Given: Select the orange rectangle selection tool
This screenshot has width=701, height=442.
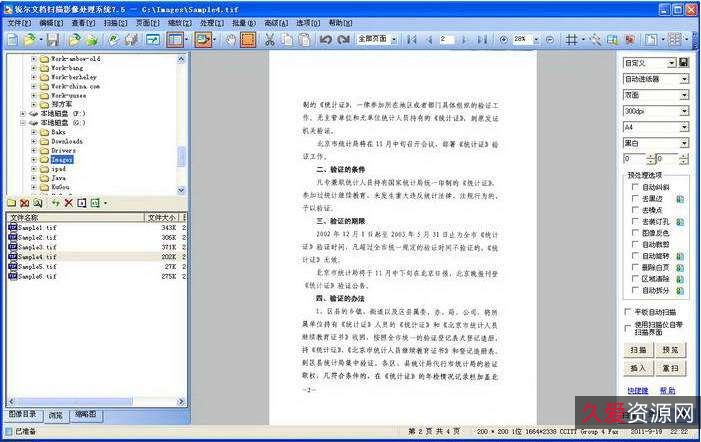Looking at the screenshot, I should click(248, 40).
